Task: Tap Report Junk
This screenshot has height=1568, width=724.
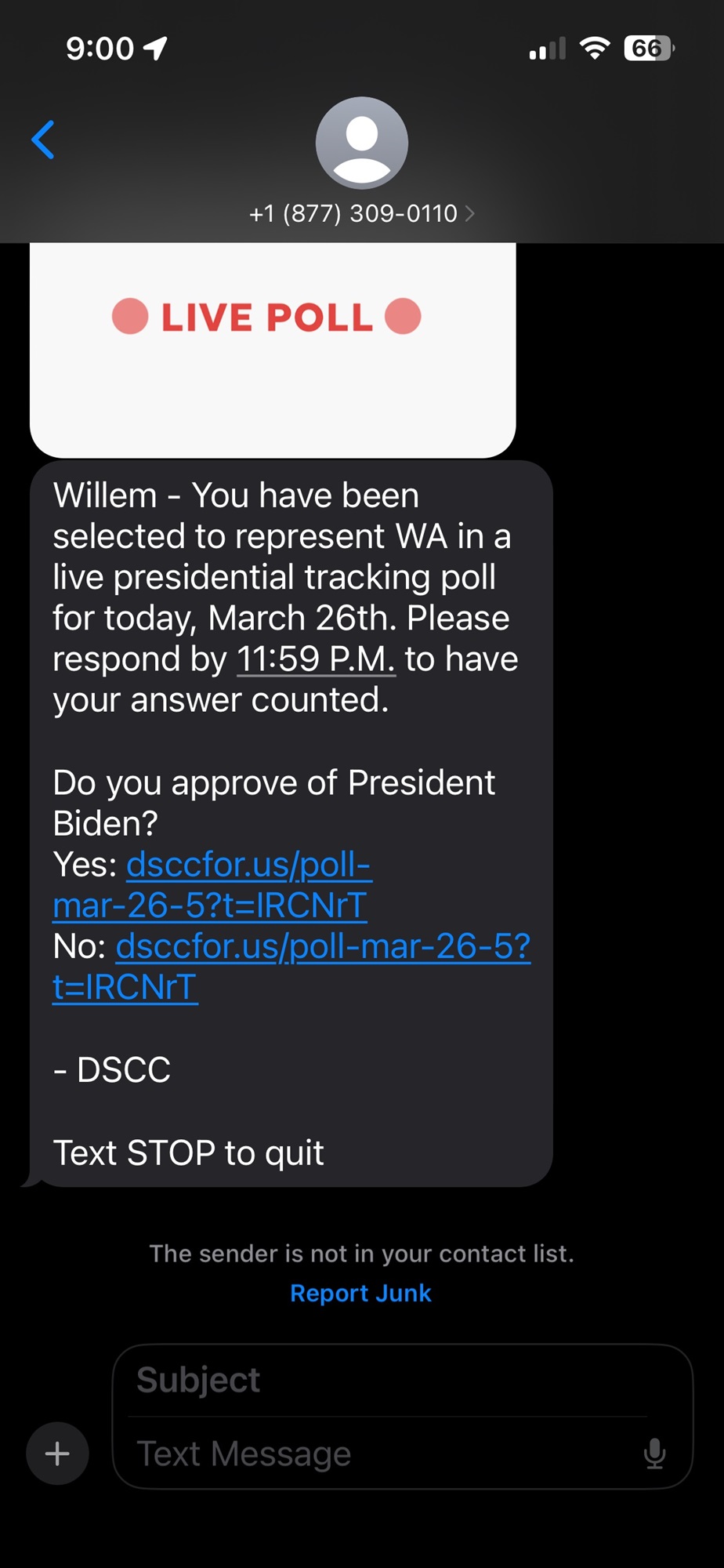Action: pos(360,1293)
